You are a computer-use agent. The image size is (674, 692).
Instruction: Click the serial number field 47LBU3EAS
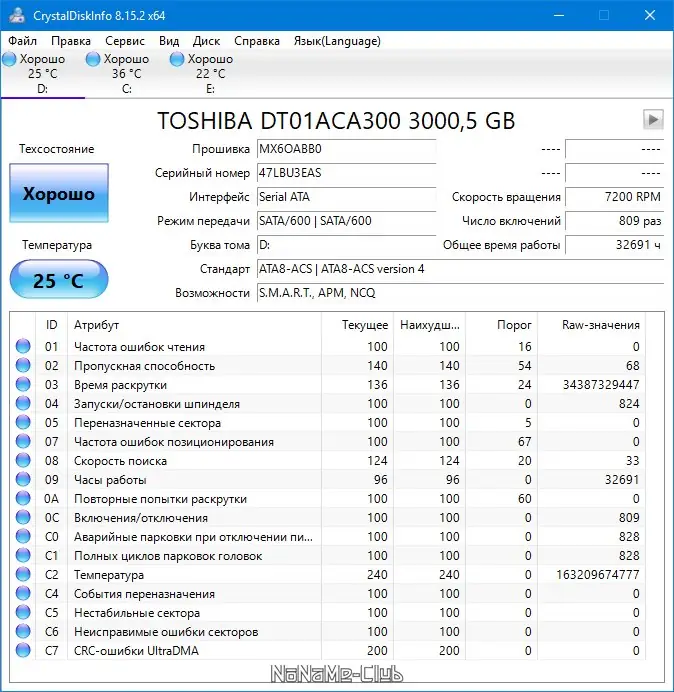tap(346, 173)
